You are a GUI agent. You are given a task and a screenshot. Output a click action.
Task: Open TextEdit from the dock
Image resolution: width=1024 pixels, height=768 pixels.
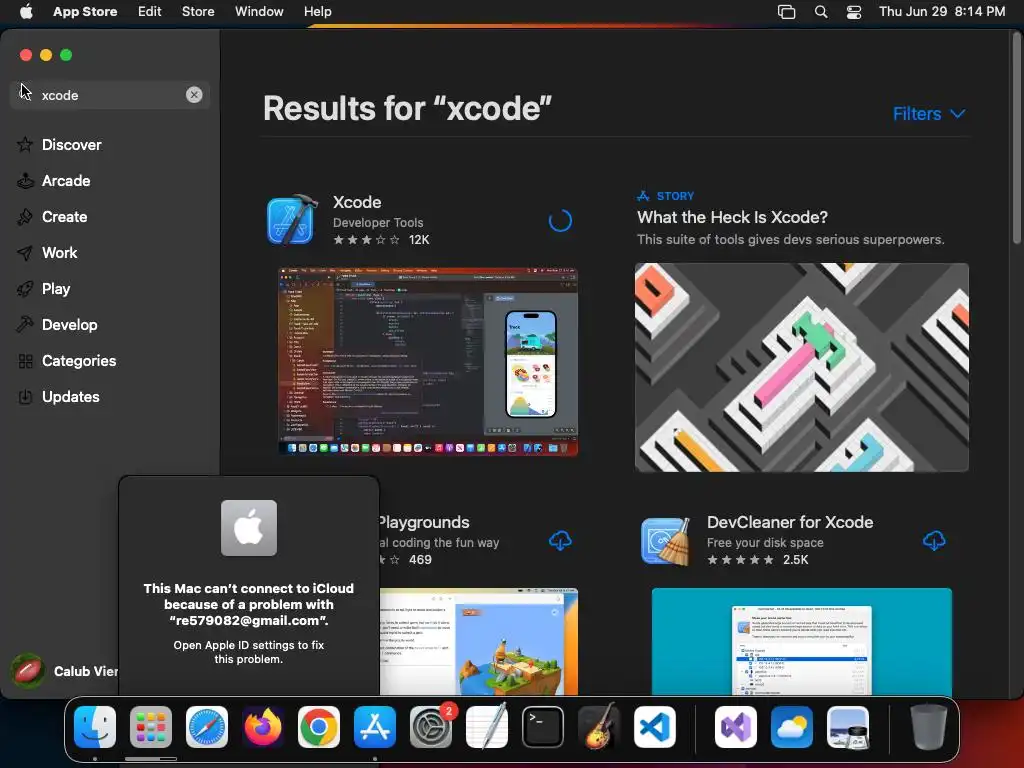click(487, 727)
